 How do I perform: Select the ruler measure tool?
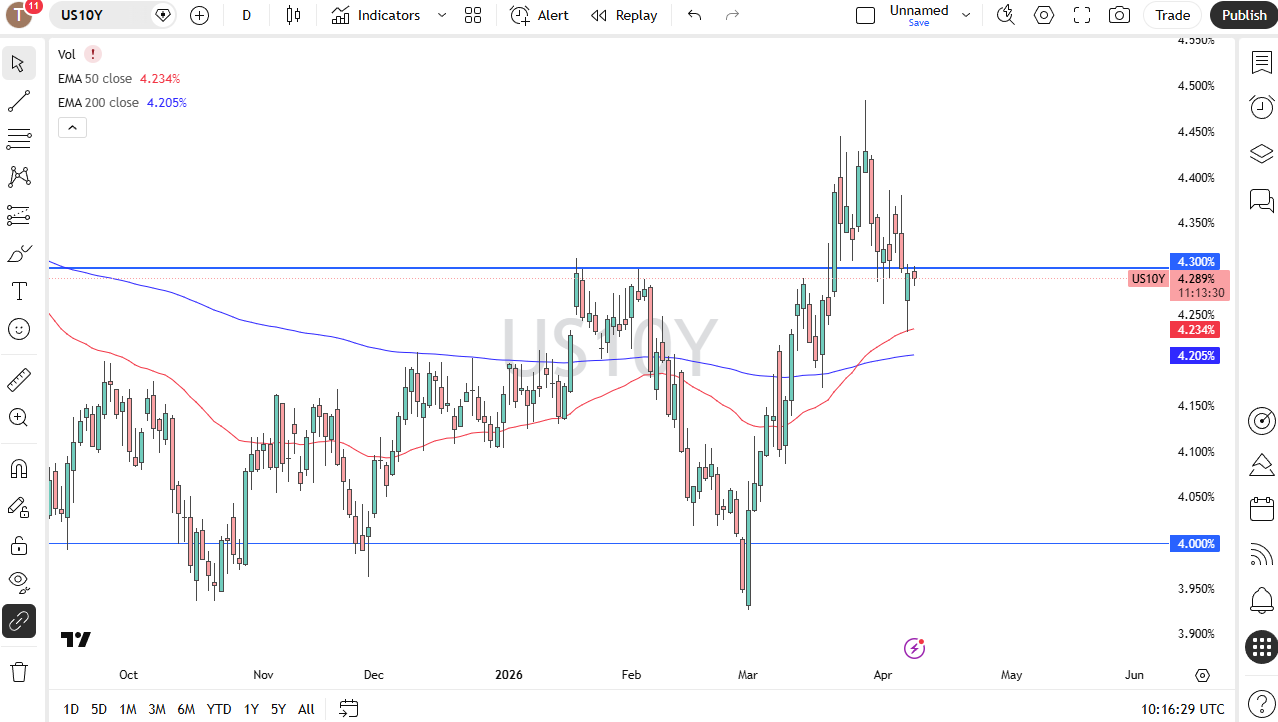coord(18,379)
